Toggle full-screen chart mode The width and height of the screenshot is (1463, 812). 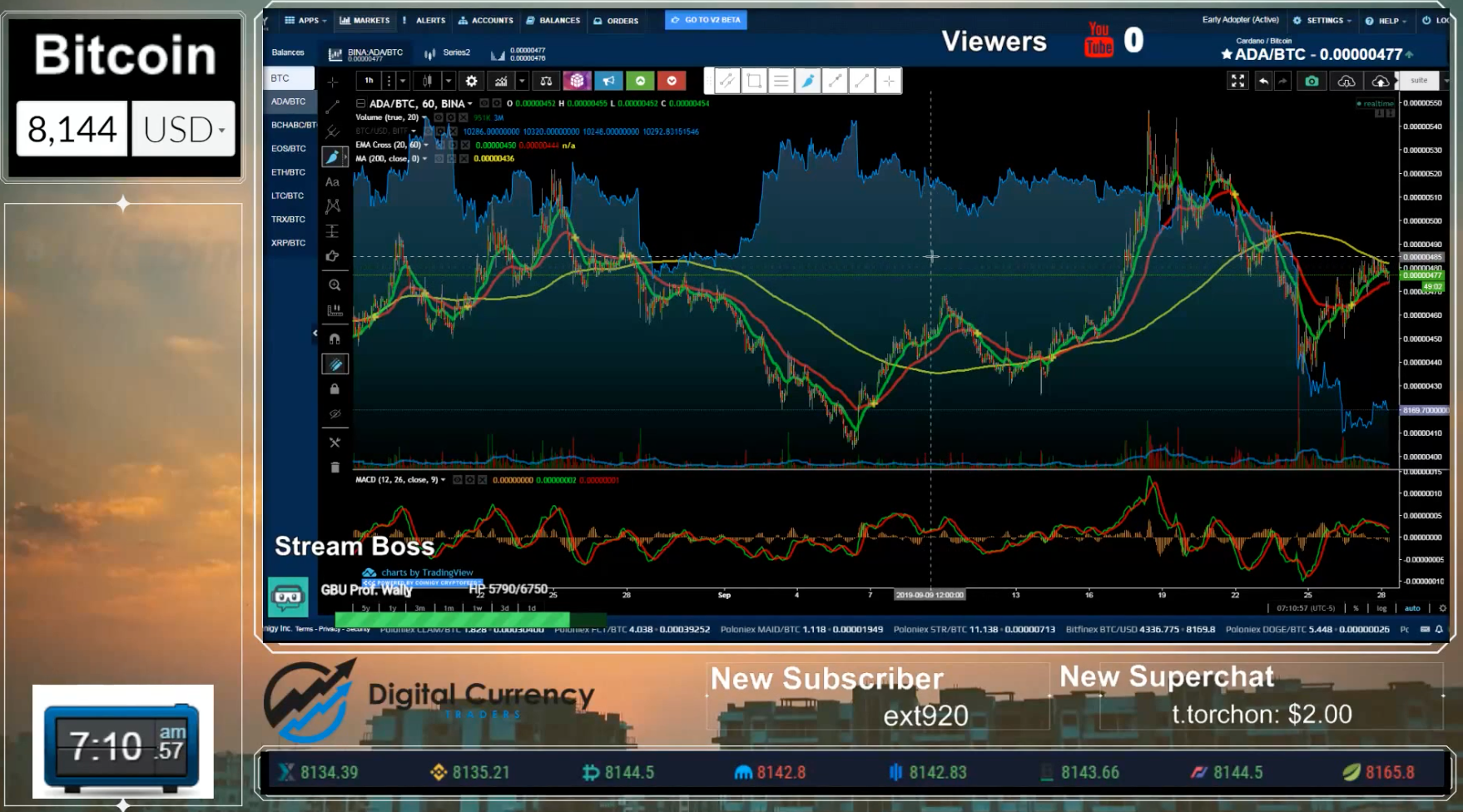[1237, 81]
